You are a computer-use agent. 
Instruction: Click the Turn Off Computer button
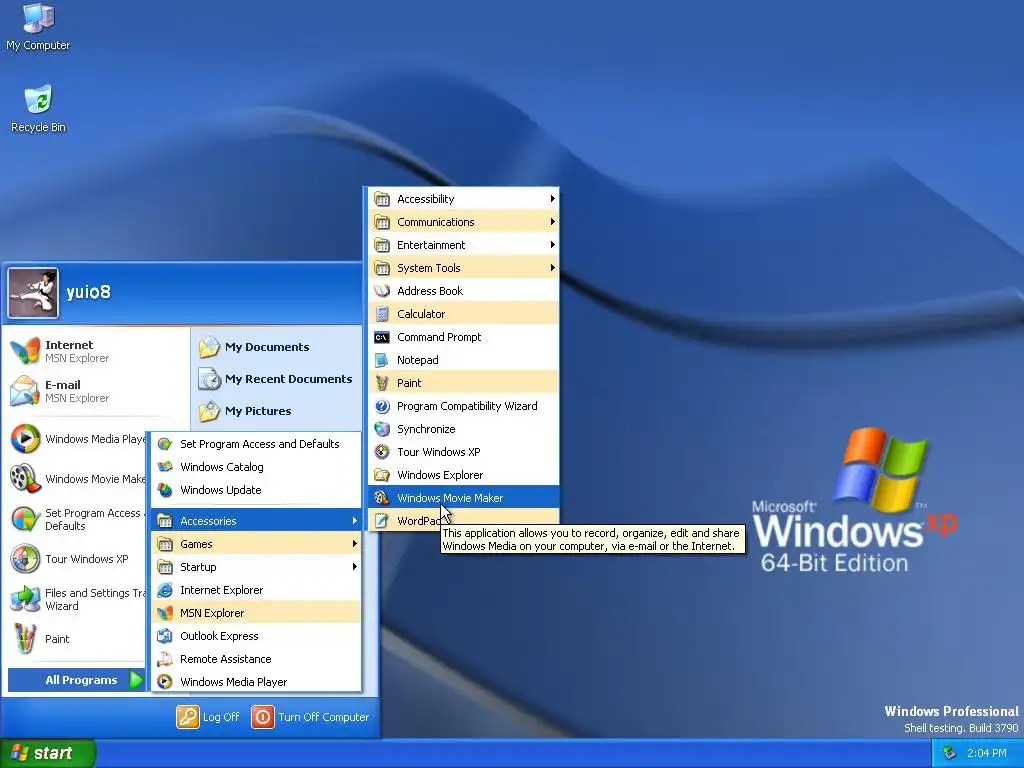point(311,716)
